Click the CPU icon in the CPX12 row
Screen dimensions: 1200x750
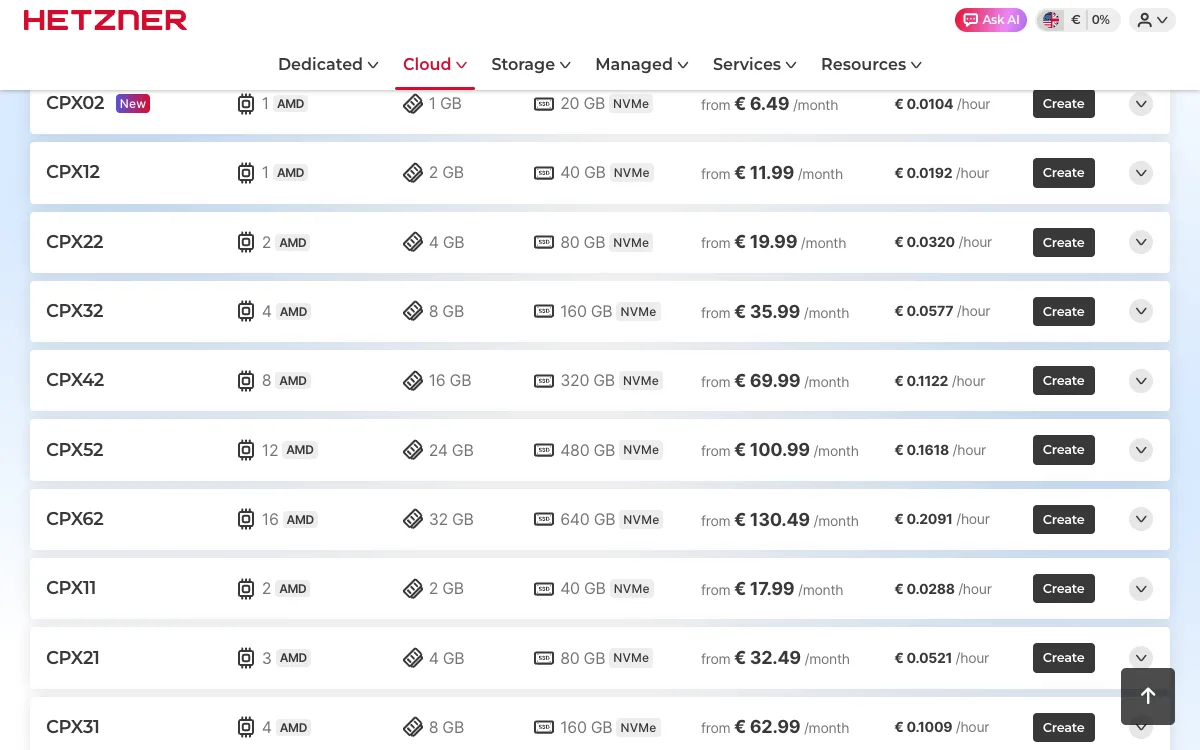(x=246, y=173)
